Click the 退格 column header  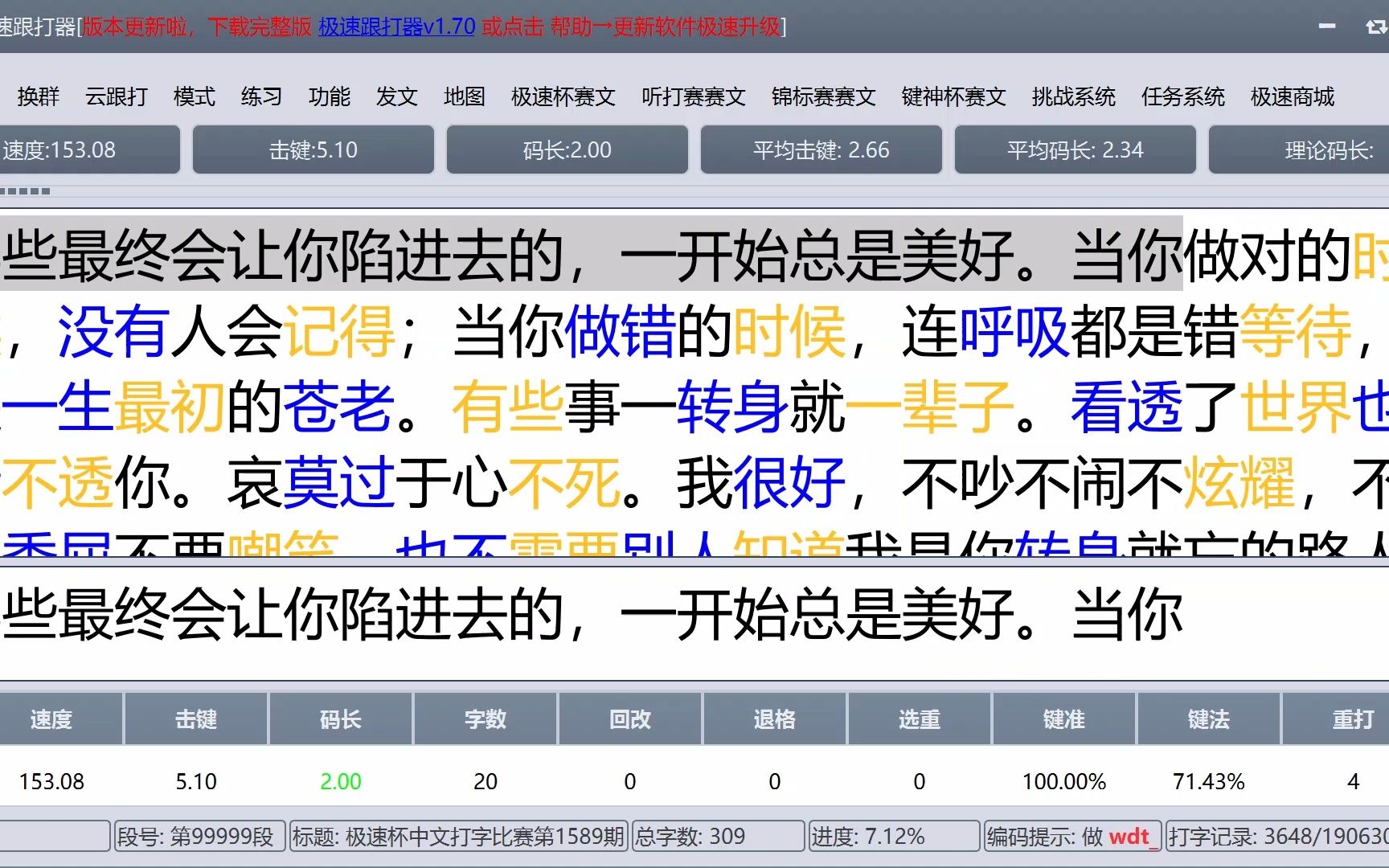[x=775, y=719]
